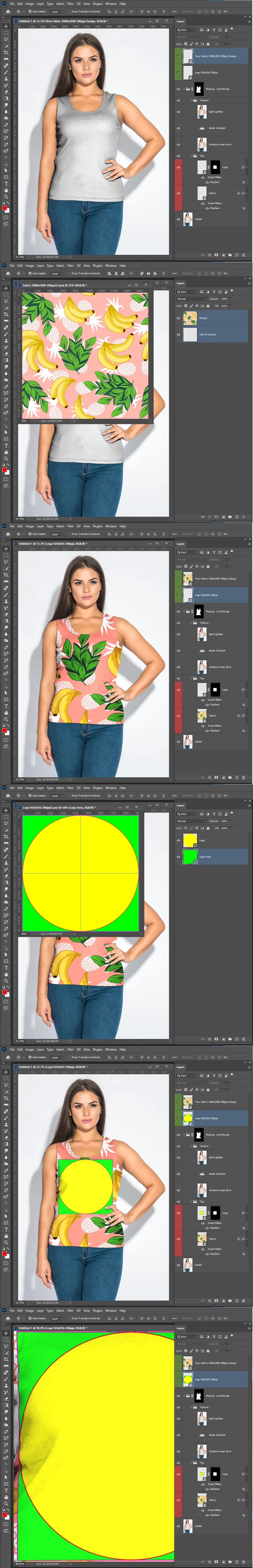Screen dimensions: 253x1568
Task: Click the foreground color swatch beside the Fabric 2000x2000 window
Action: pos(5,470)
